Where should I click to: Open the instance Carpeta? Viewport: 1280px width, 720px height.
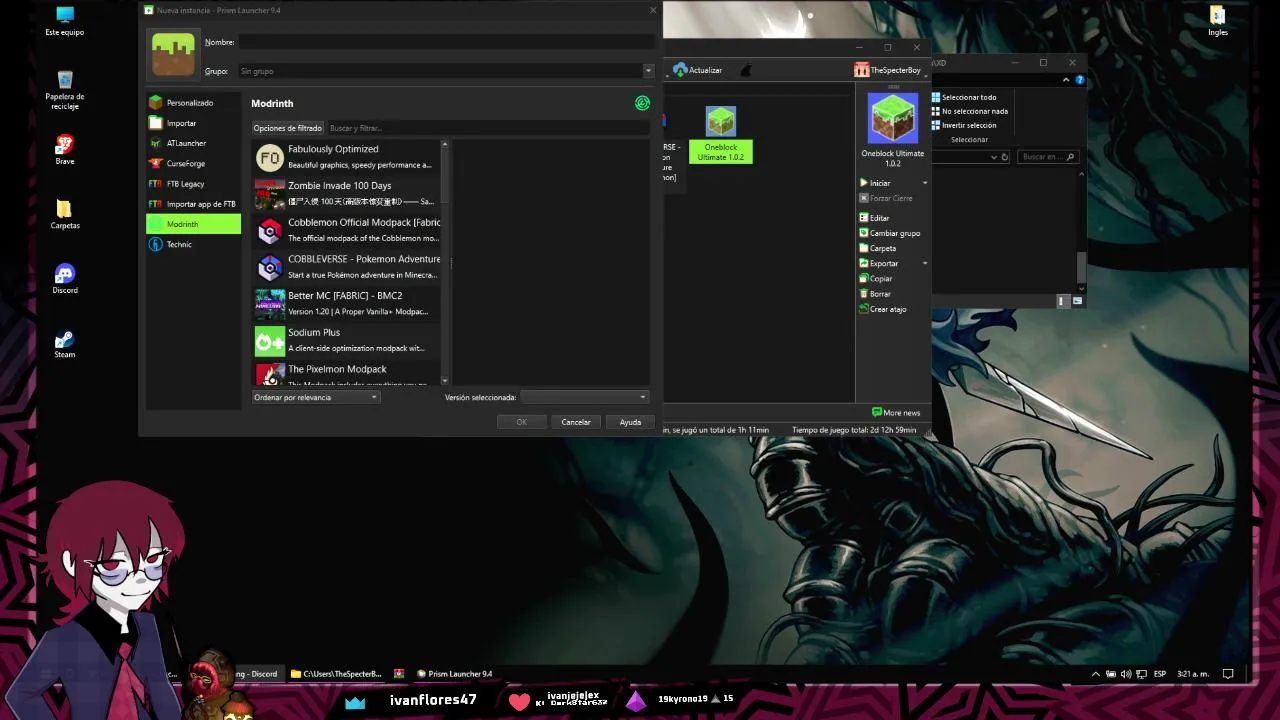coord(878,248)
